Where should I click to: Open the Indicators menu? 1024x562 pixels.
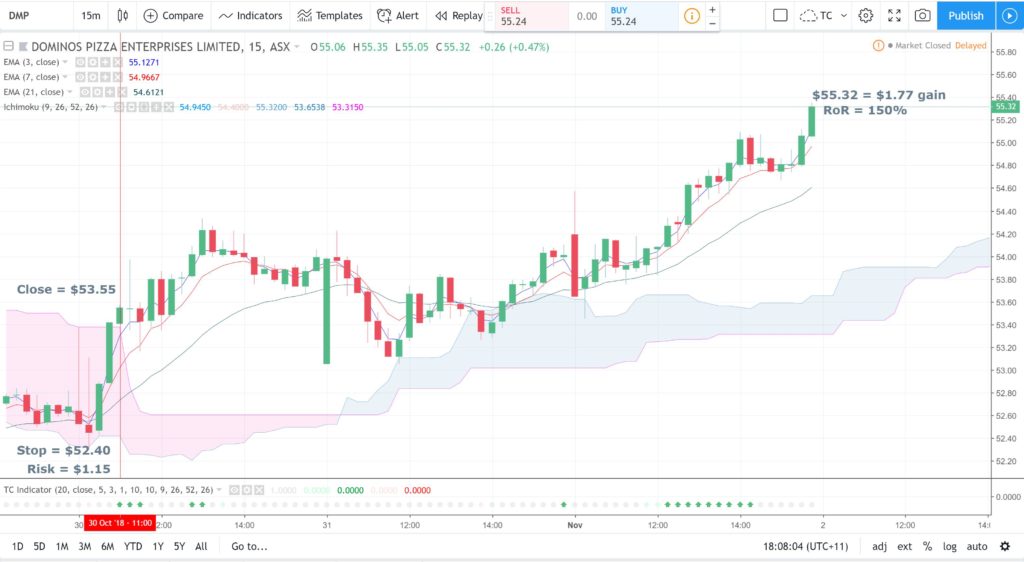[251, 16]
